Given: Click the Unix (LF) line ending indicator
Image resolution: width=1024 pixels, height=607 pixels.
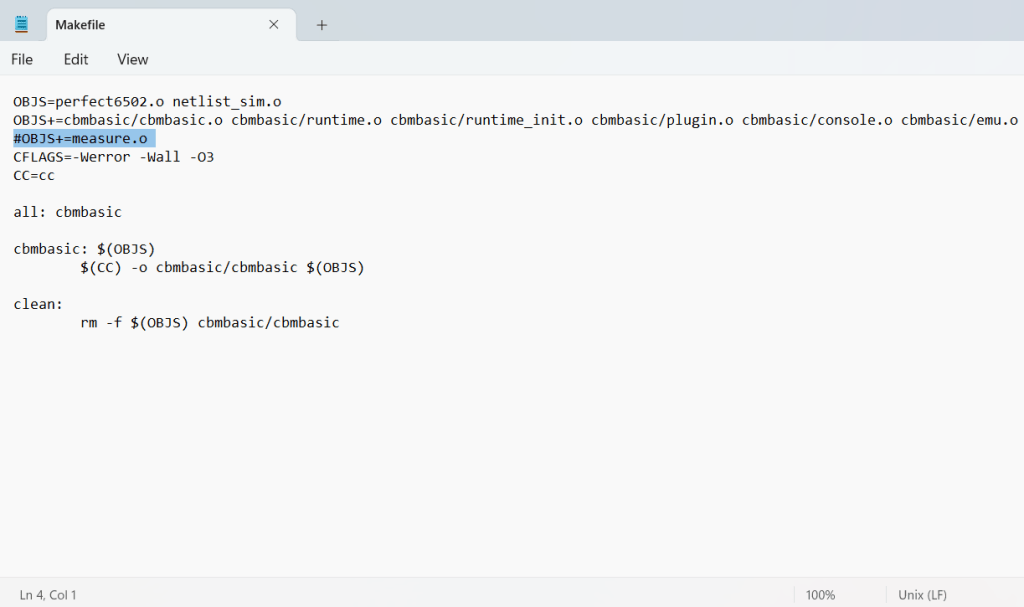Looking at the screenshot, I should click(922, 594).
